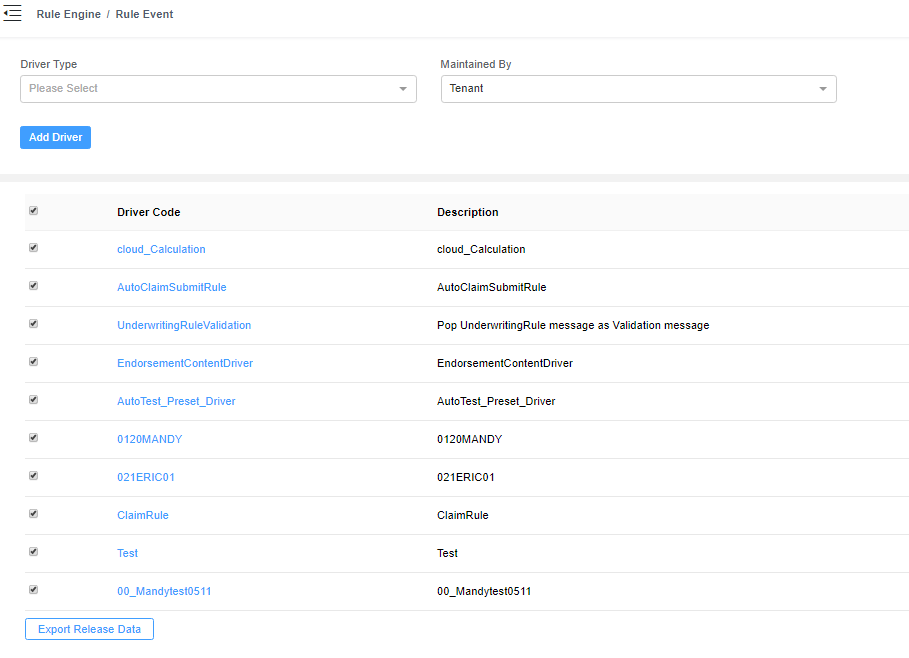This screenshot has width=909, height=658.
Task: Open the cloud_Calculation driver link
Action: tap(161, 249)
